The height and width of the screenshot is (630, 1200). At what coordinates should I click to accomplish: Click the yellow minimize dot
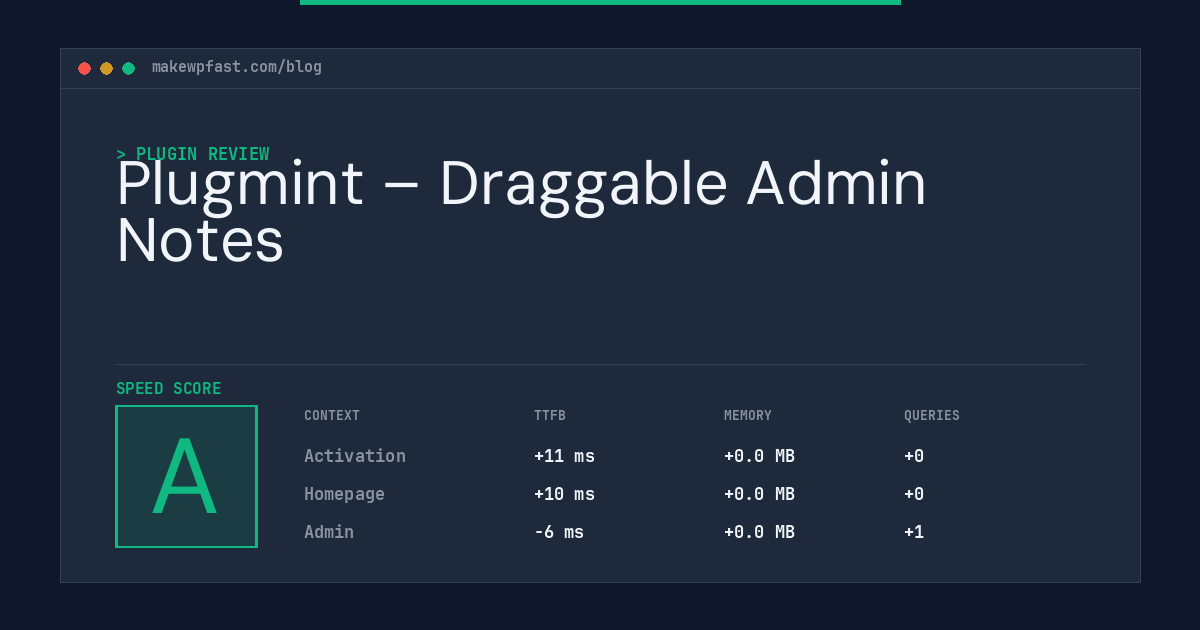106,68
